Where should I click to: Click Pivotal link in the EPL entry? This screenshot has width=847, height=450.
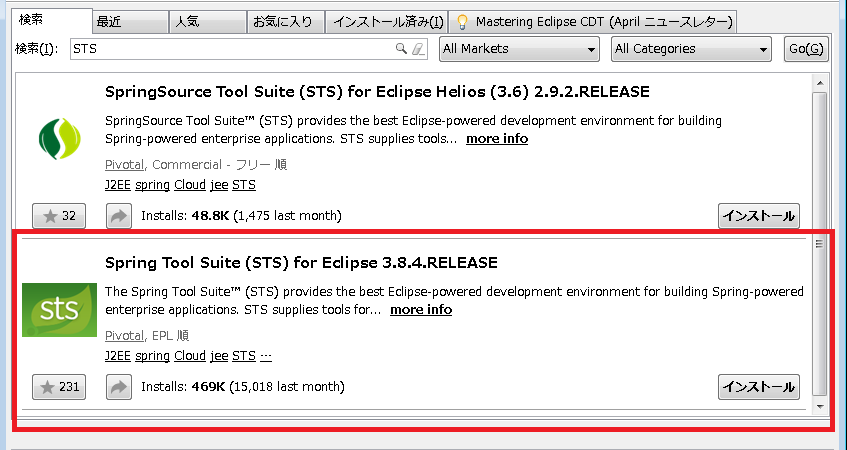125,335
